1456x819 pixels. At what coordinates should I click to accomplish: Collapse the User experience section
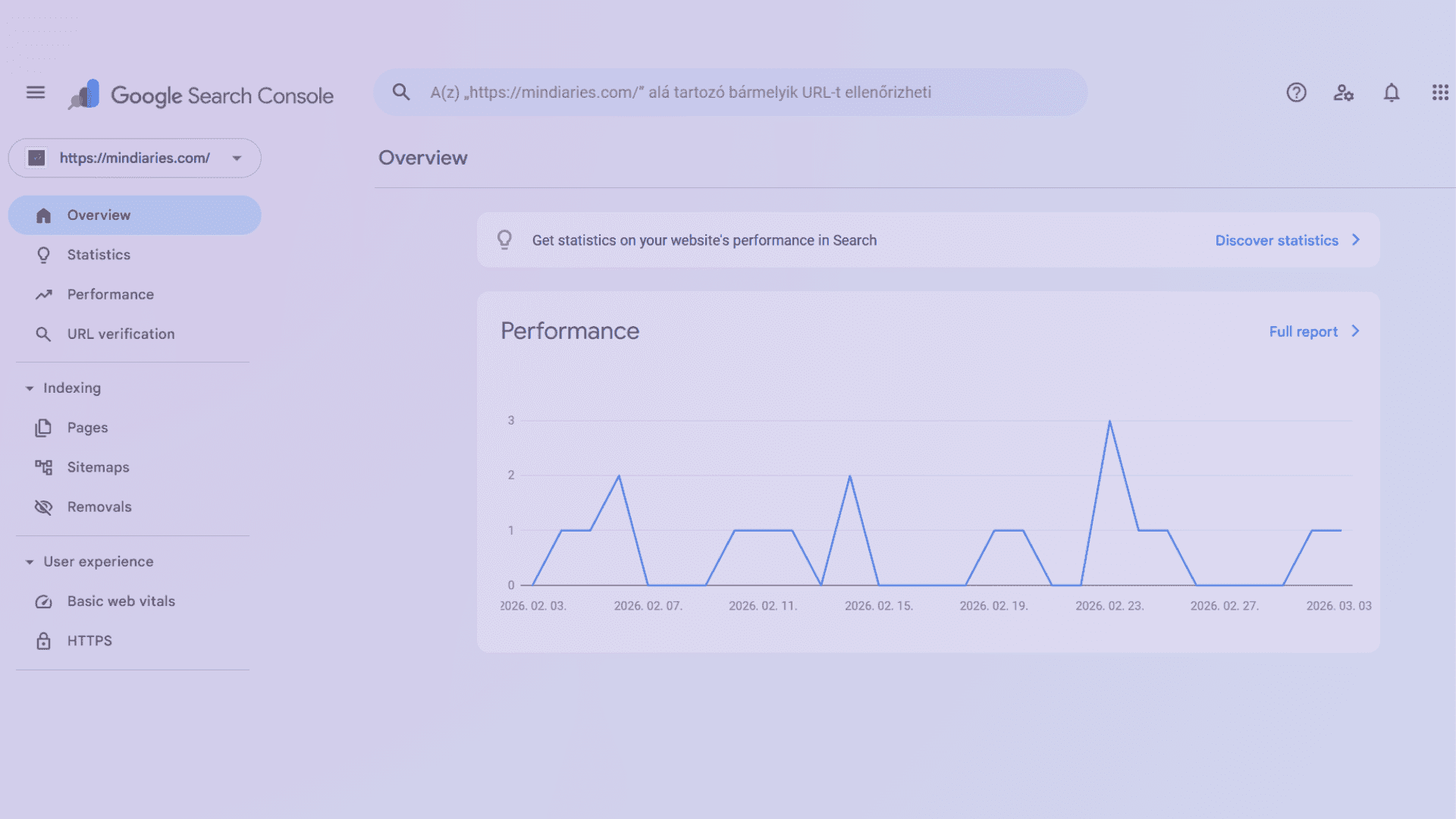(x=30, y=562)
